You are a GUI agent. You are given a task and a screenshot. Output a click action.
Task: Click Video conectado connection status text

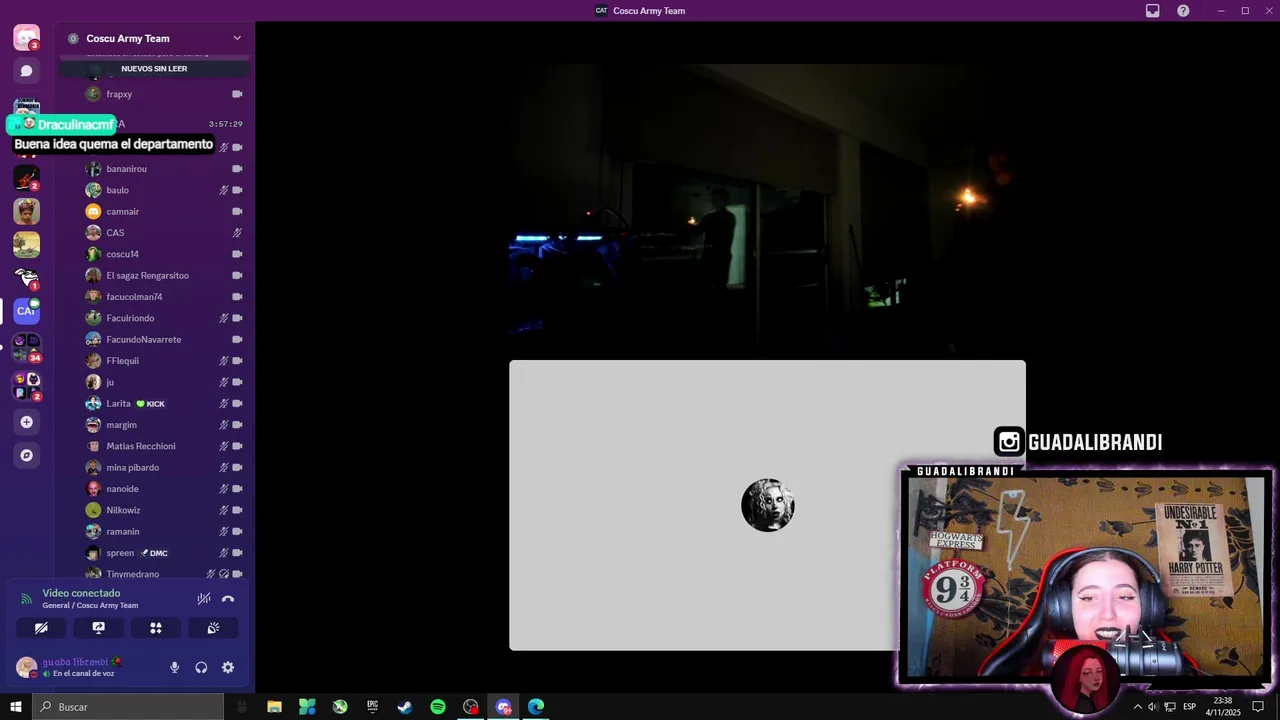[x=81, y=593]
